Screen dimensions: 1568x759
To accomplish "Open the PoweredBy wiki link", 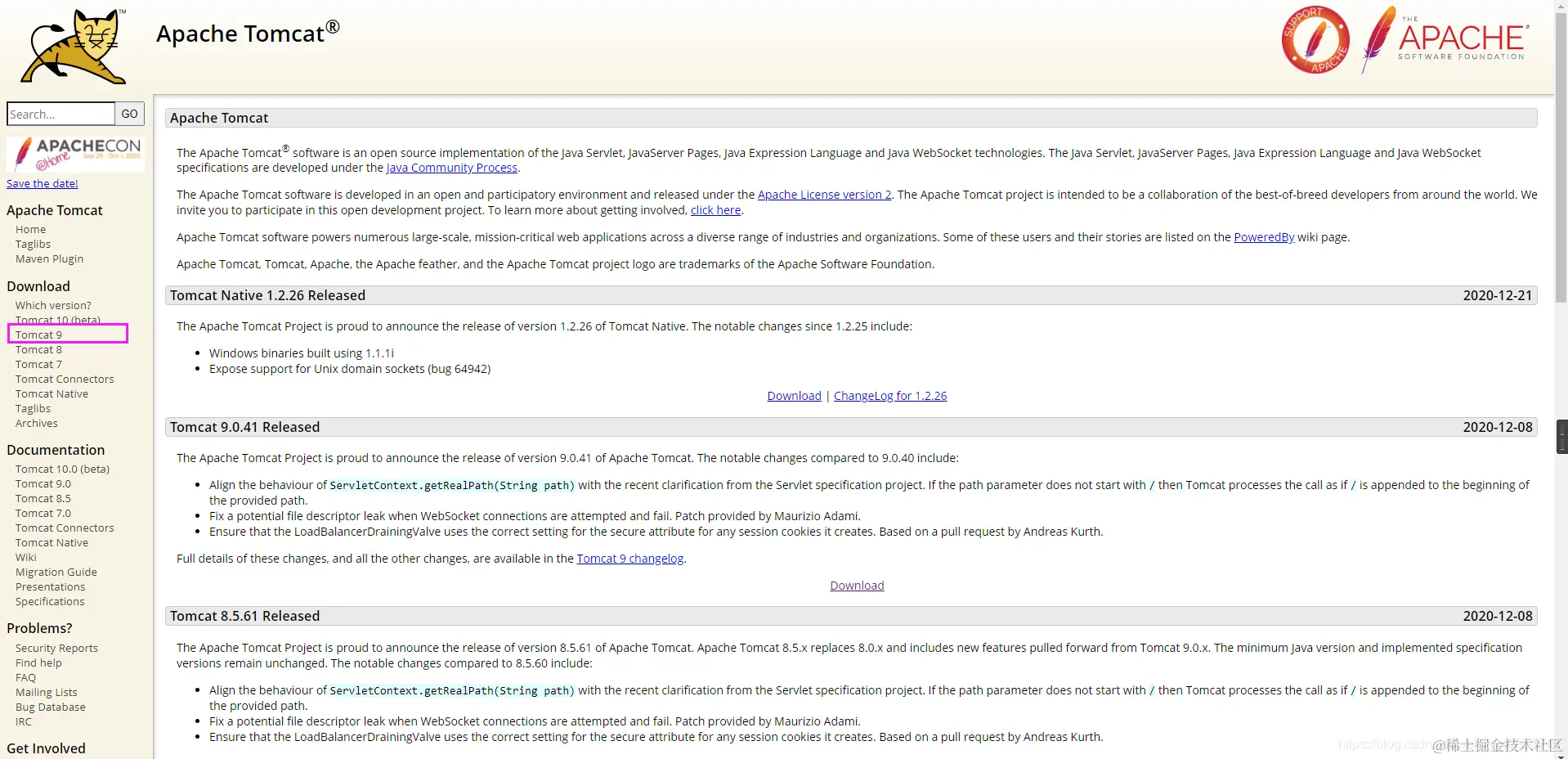I will point(1264,237).
